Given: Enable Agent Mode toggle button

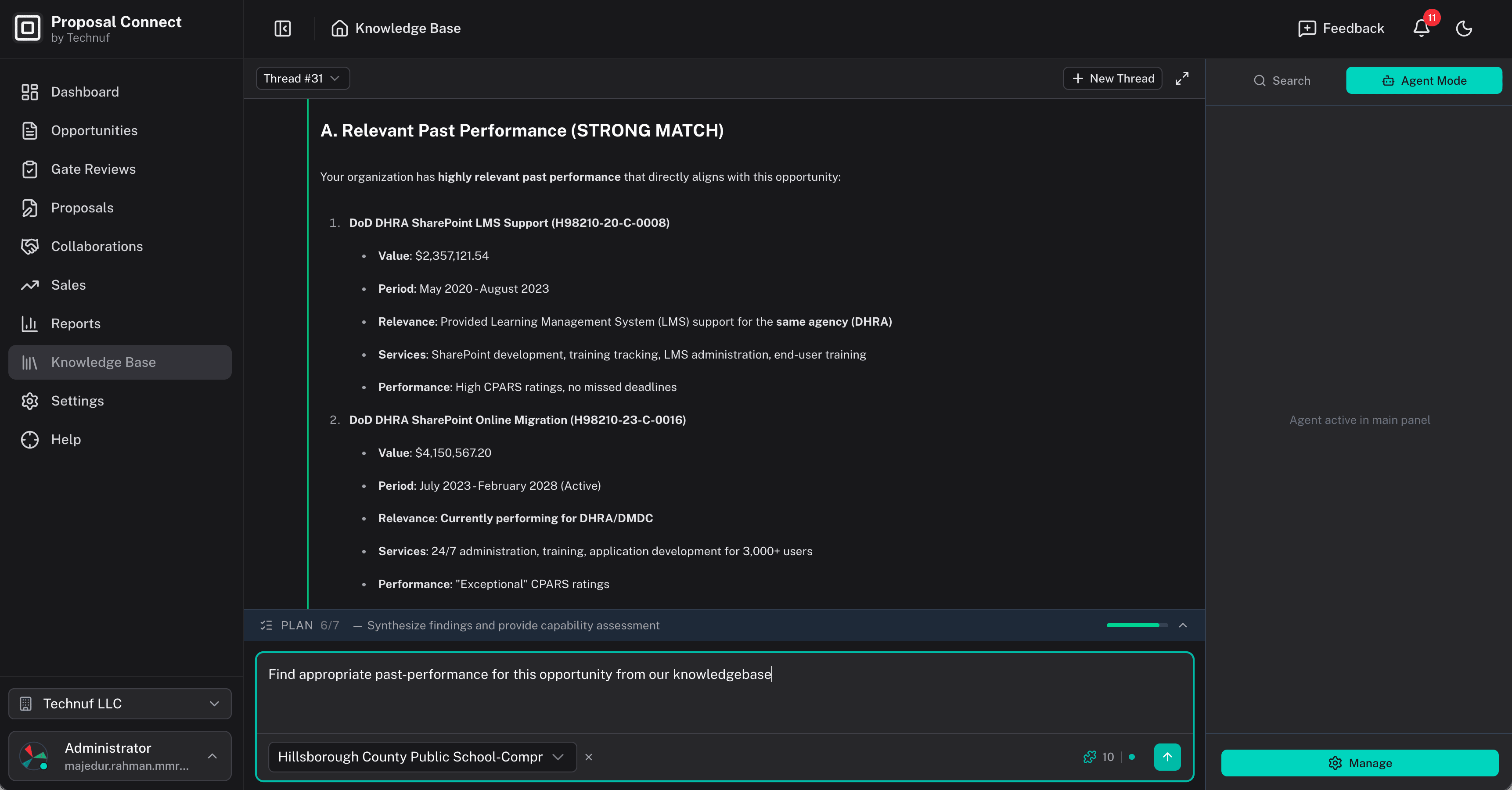Looking at the screenshot, I should pos(1423,80).
